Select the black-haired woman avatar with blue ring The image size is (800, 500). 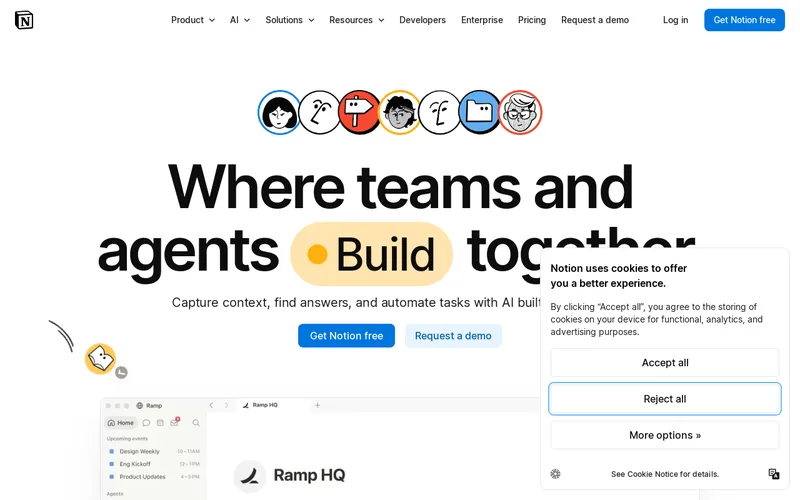pyautogui.click(x=279, y=112)
